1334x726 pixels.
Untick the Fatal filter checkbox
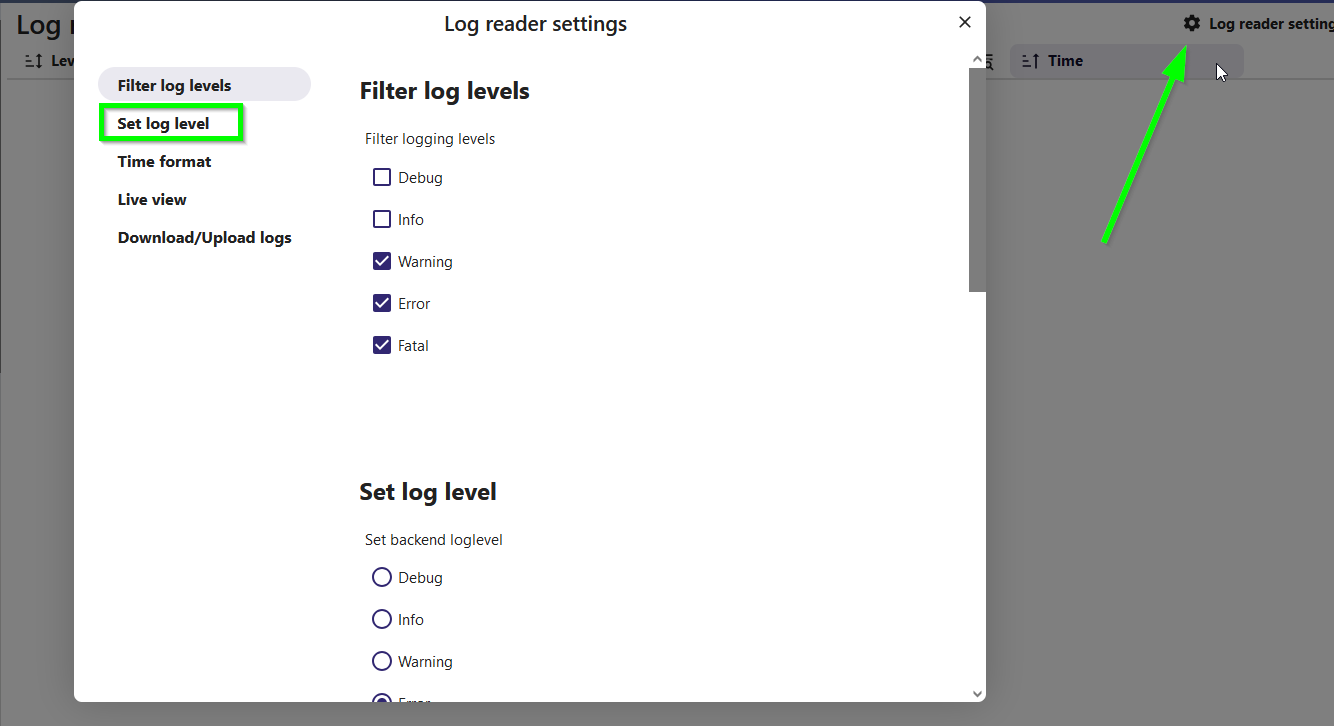point(382,346)
